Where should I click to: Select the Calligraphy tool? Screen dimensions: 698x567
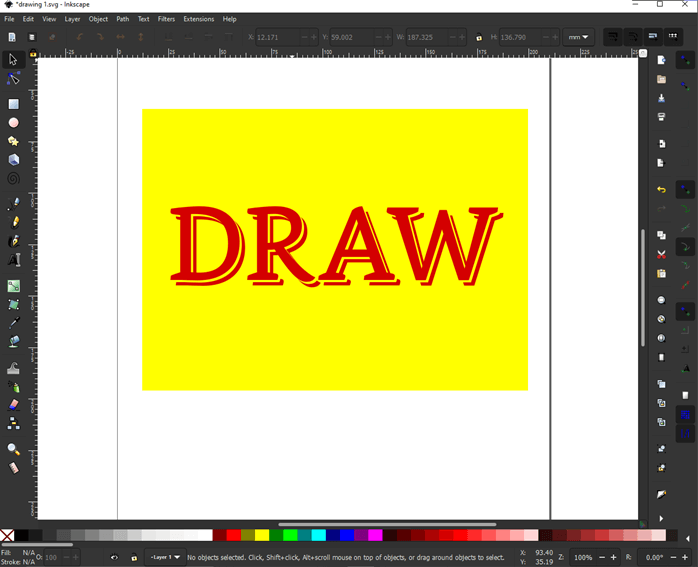click(x=13, y=241)
